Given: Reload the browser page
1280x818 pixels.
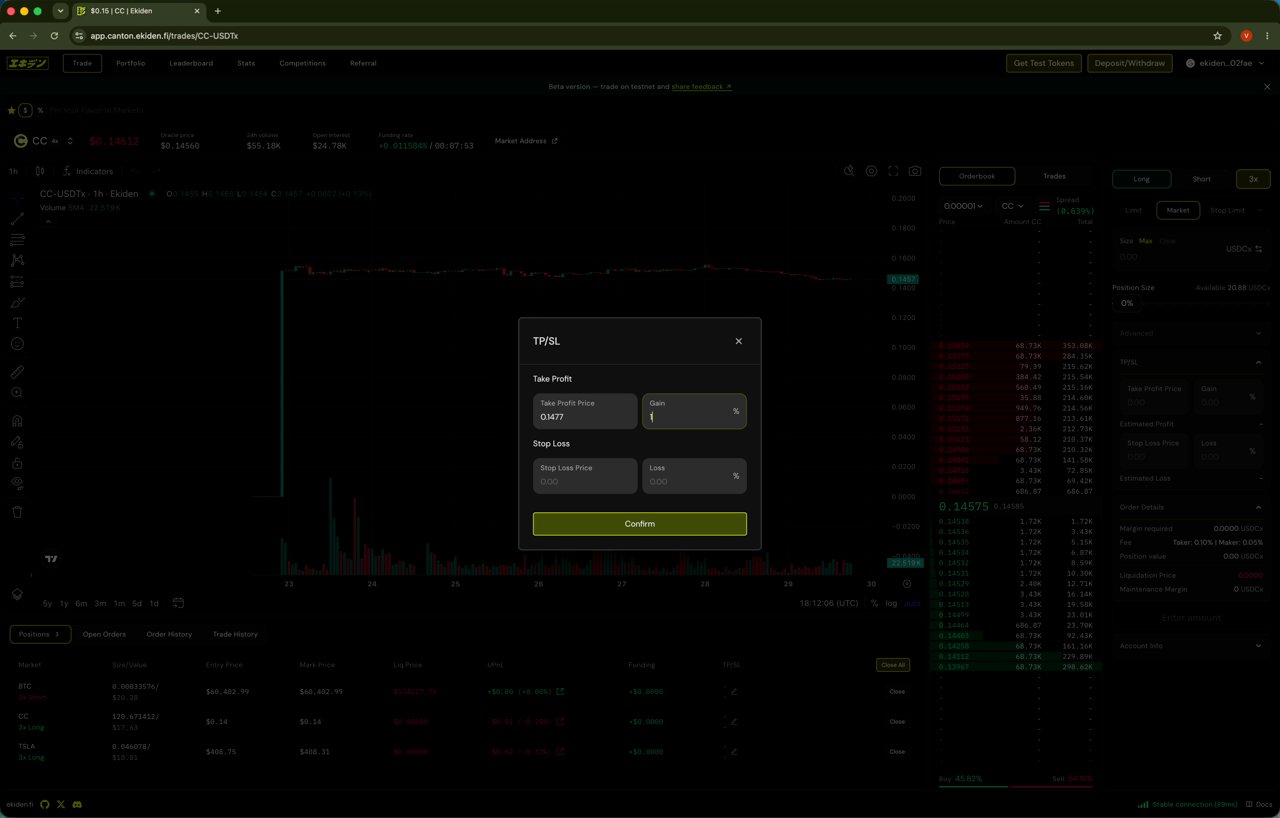Looking at the screenshot, I should point(54,35).
